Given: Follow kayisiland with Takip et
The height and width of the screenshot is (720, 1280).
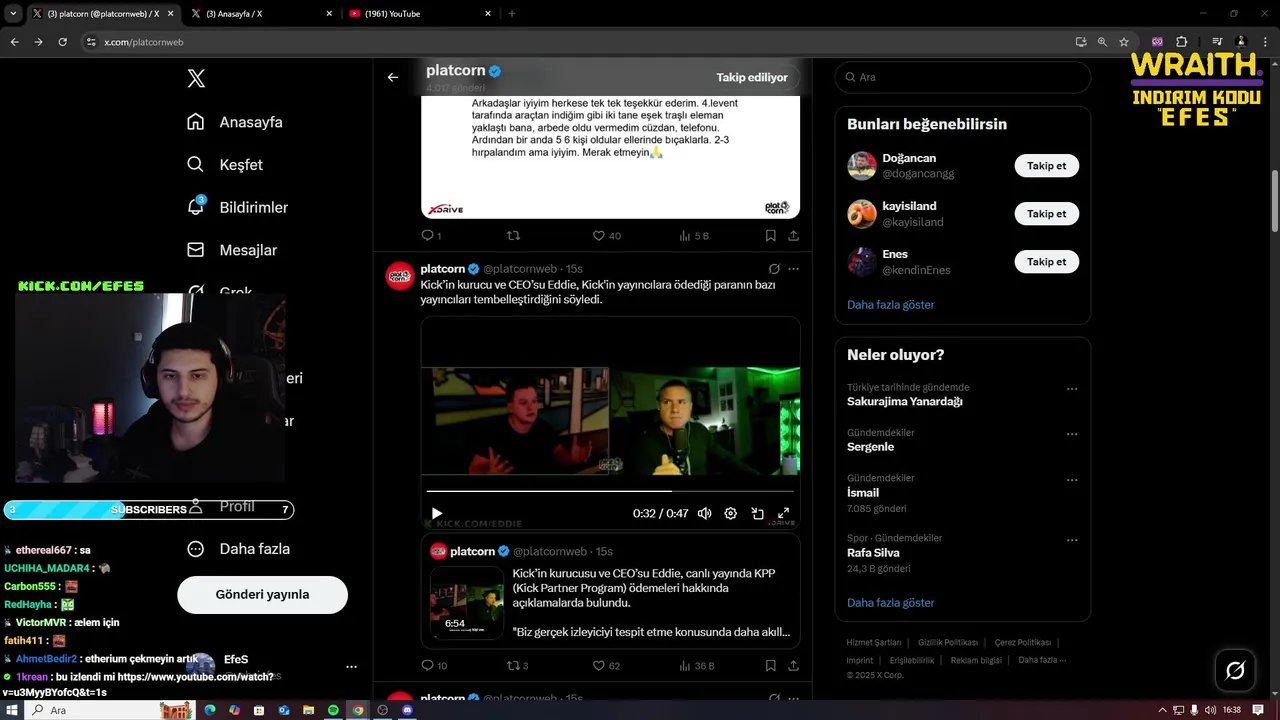Looking at the screenshot, I should tap(1046, 214).
